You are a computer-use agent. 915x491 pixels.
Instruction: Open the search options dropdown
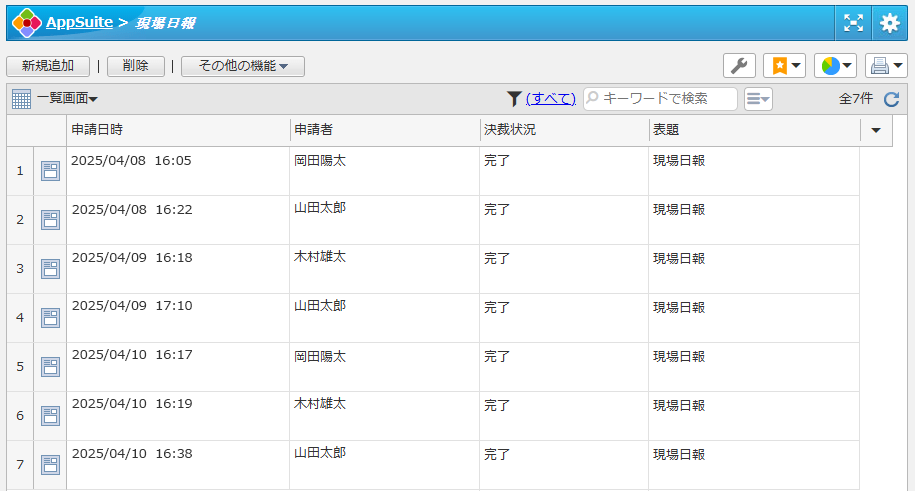(758, 99)
